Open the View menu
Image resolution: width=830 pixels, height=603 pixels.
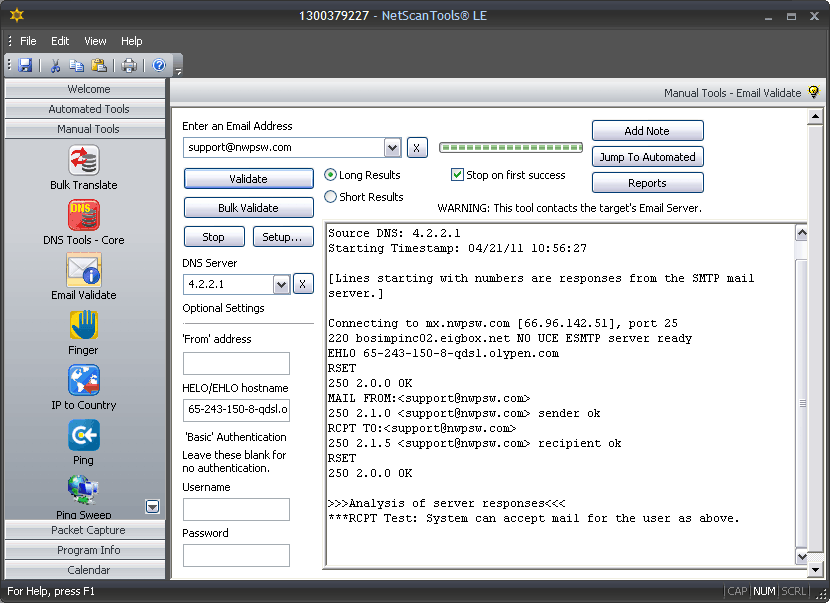tap(95, 41)
